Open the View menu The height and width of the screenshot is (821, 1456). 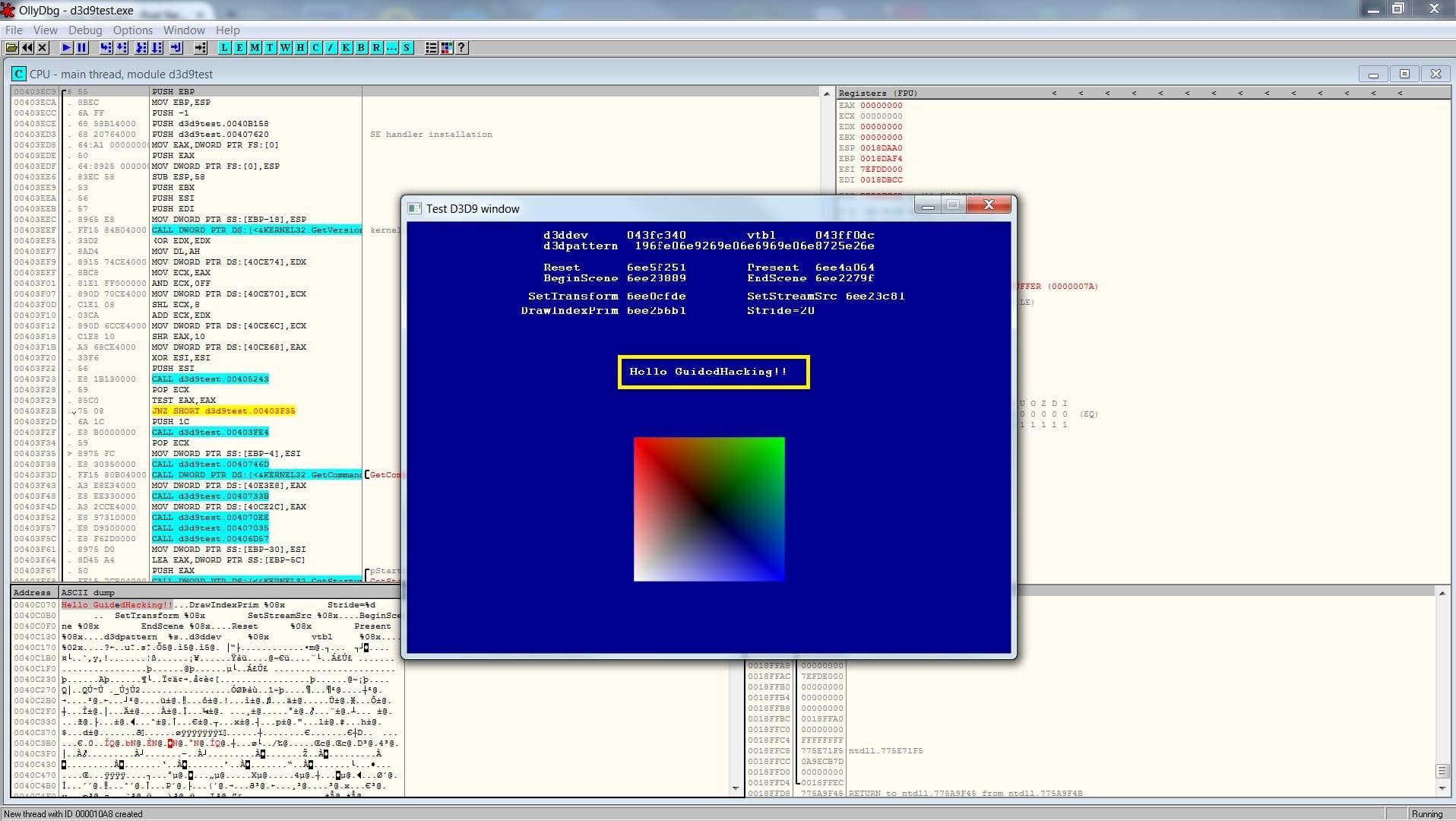pyautogui.click(x=45, y=30)
